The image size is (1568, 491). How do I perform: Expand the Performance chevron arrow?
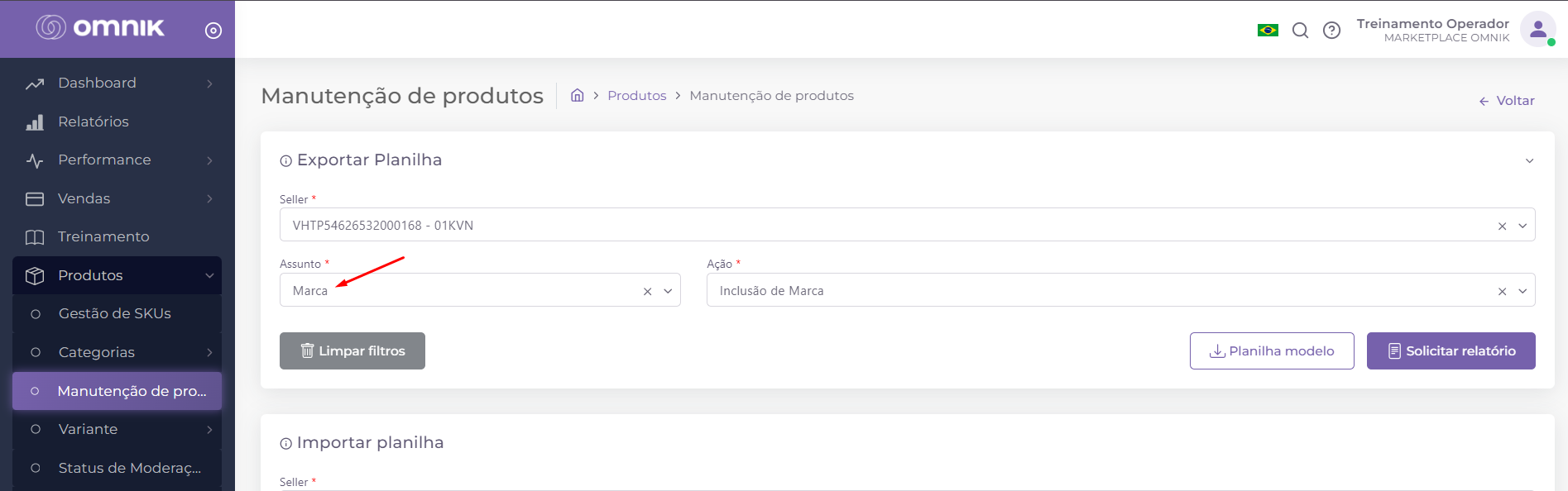coord(209,160)
